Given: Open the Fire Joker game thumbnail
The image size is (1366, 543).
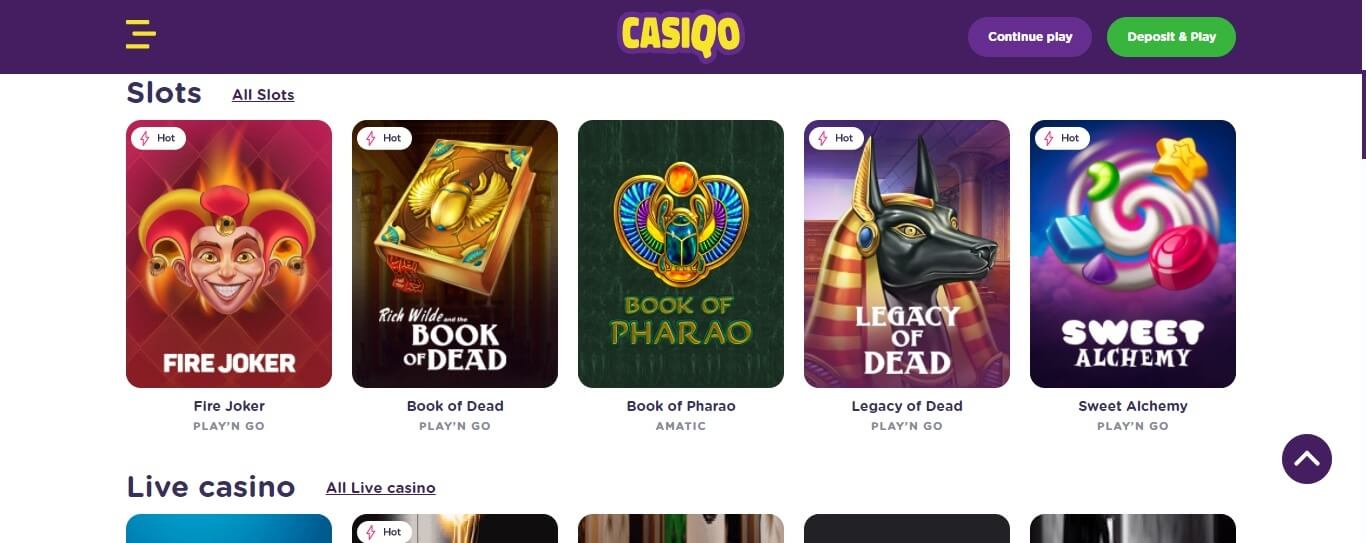Looking at the screenshot, I should click(x=229, y=254).
